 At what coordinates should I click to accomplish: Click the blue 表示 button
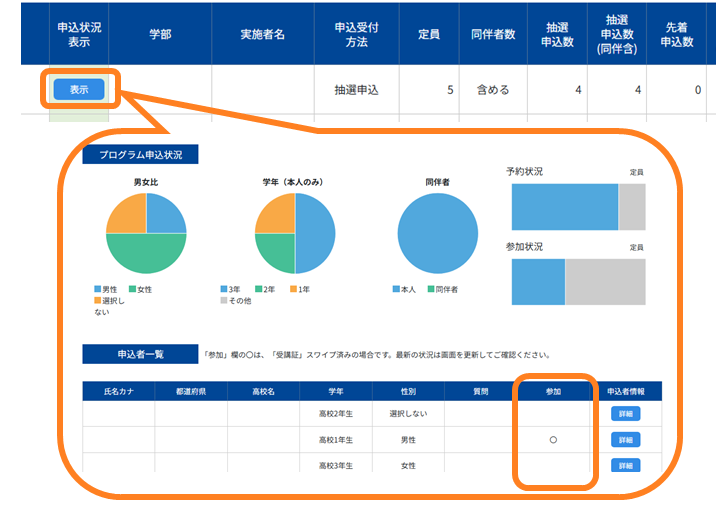pyautogui.click(x=79, y=89)
